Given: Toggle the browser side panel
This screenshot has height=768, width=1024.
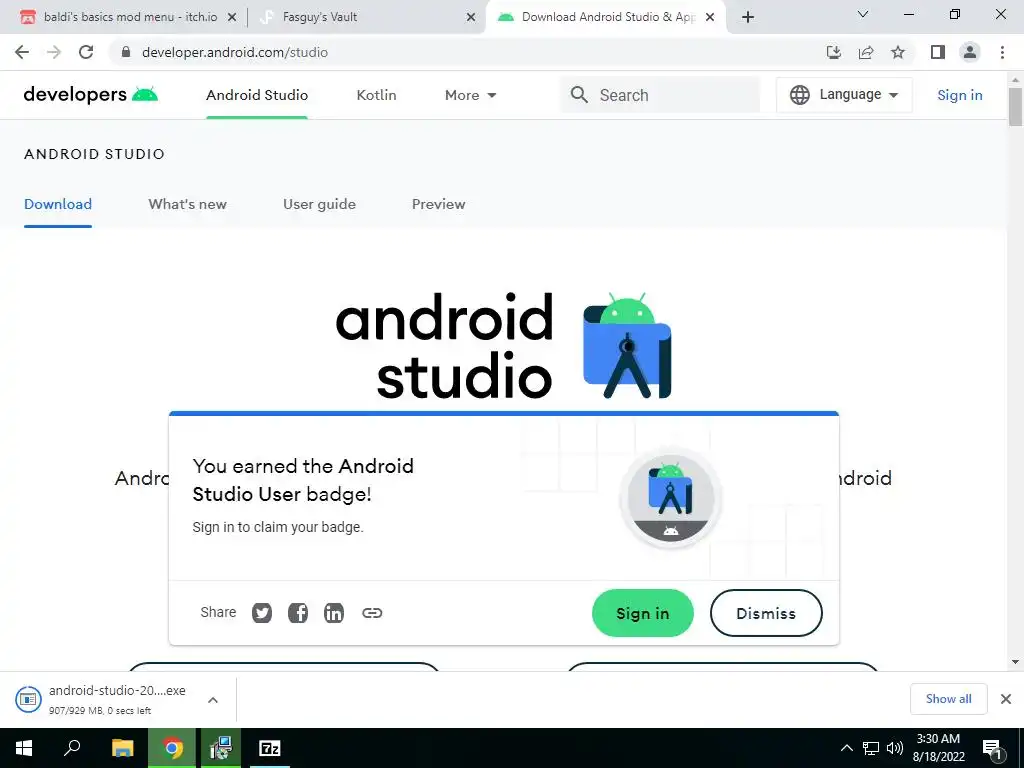Looking at the screenshot, I should (938, 52).
